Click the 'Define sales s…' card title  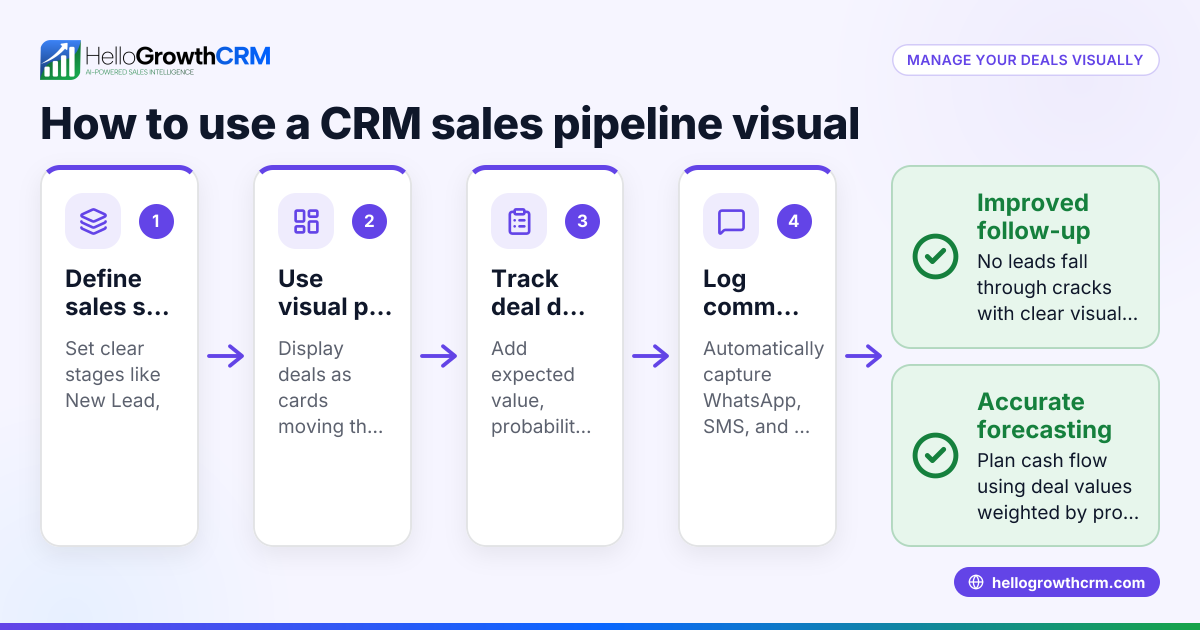click(x=117, y=293)
